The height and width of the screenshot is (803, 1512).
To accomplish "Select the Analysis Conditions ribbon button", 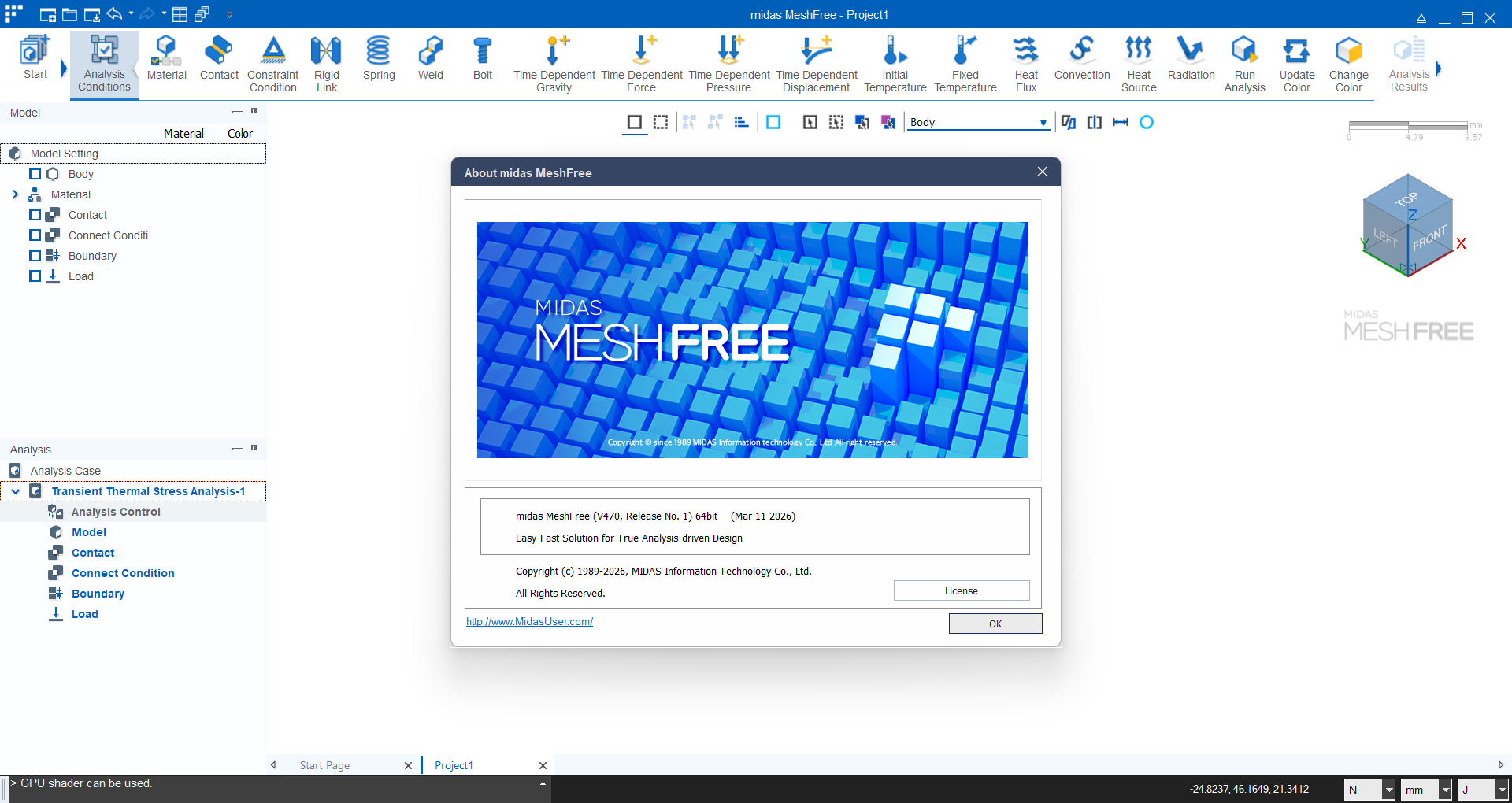I will 104,65.
